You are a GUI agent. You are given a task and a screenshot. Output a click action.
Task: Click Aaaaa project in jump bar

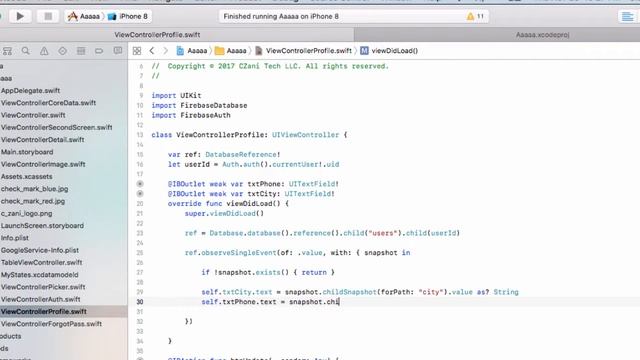click(x=192, y=51)
